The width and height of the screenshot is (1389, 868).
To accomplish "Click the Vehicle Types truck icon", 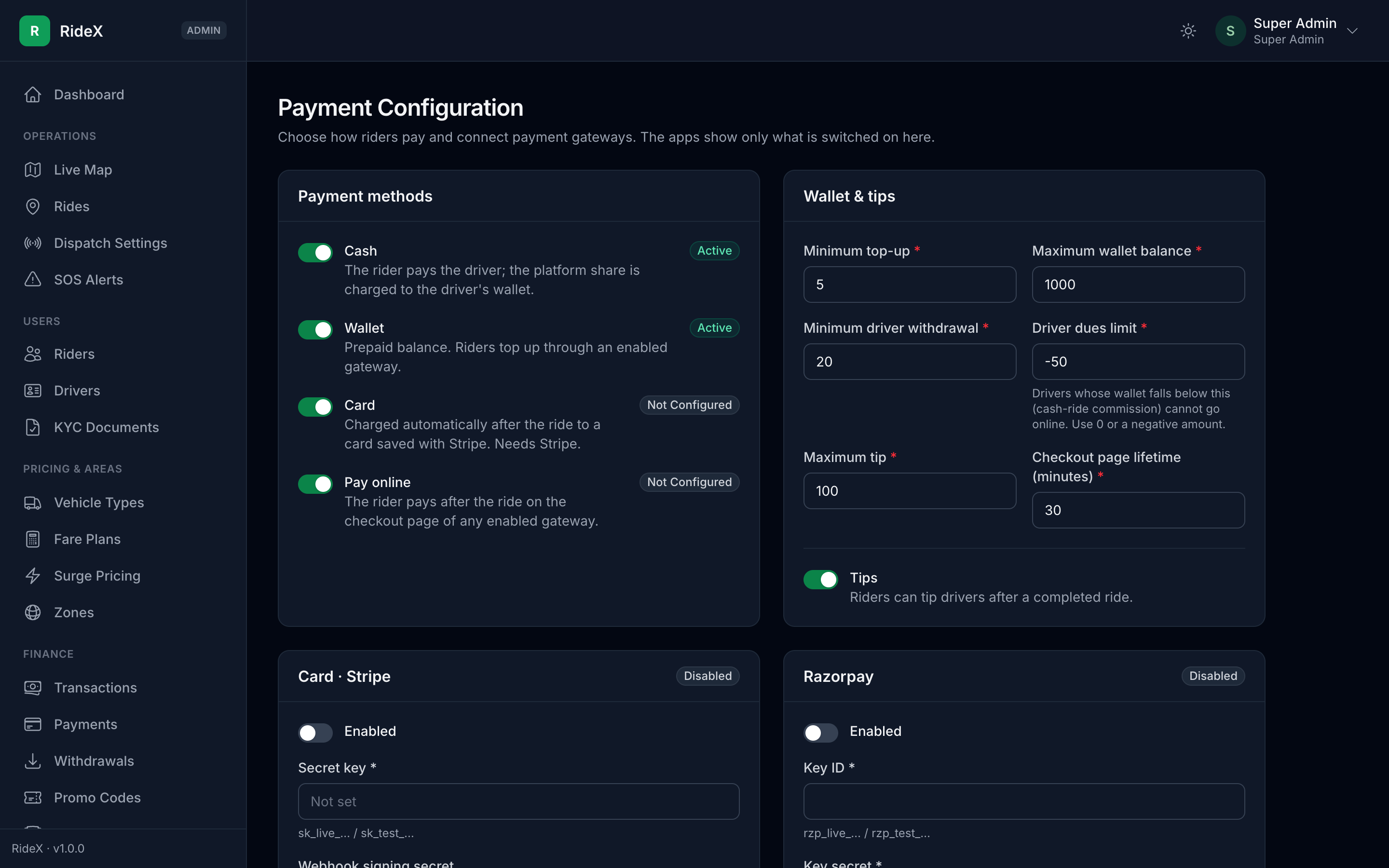I will (33, 503).
